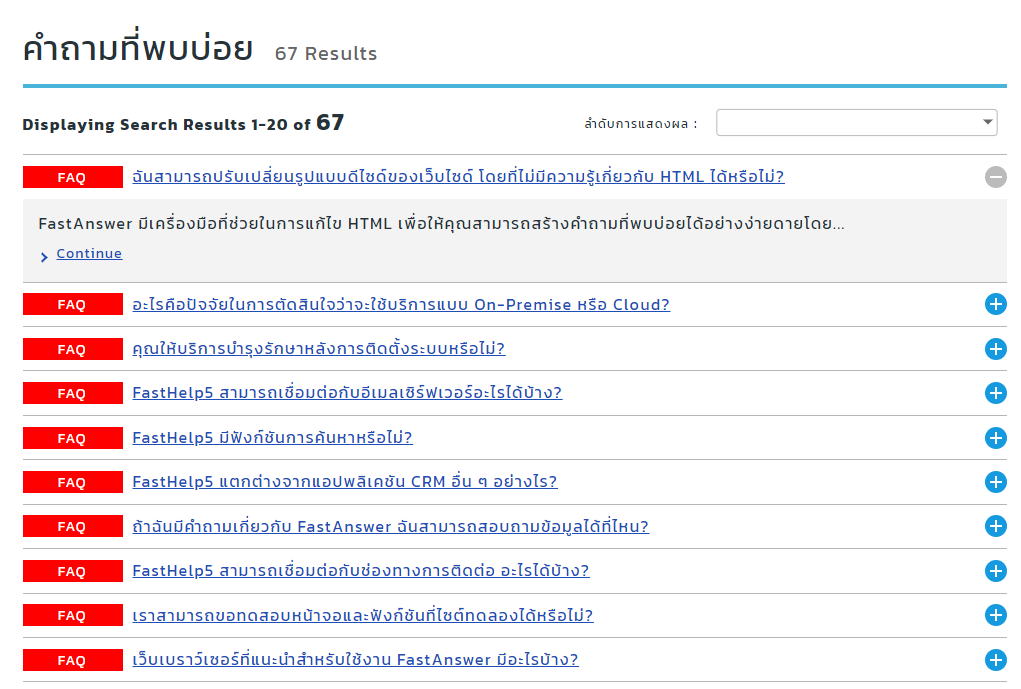The height and width of the screenshot is (689, 1021).
Task: Click the plus icon beside the On-Premise vs Cloud question
Action: click(995, 305)
